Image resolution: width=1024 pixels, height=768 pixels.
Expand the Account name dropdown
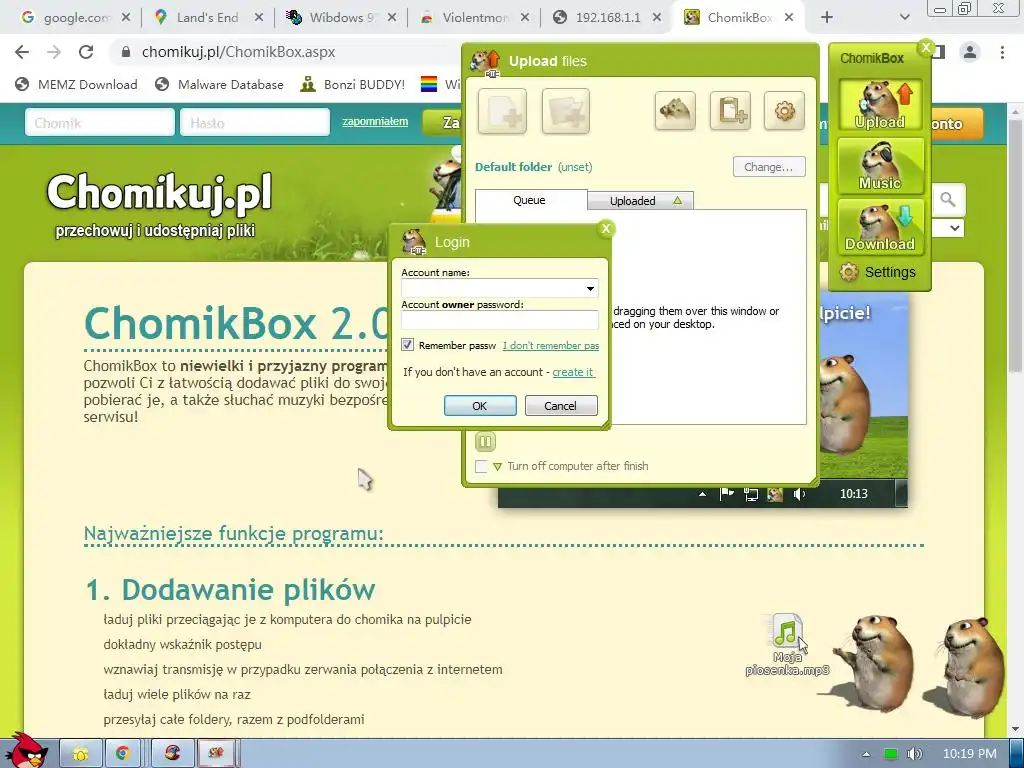590,289
